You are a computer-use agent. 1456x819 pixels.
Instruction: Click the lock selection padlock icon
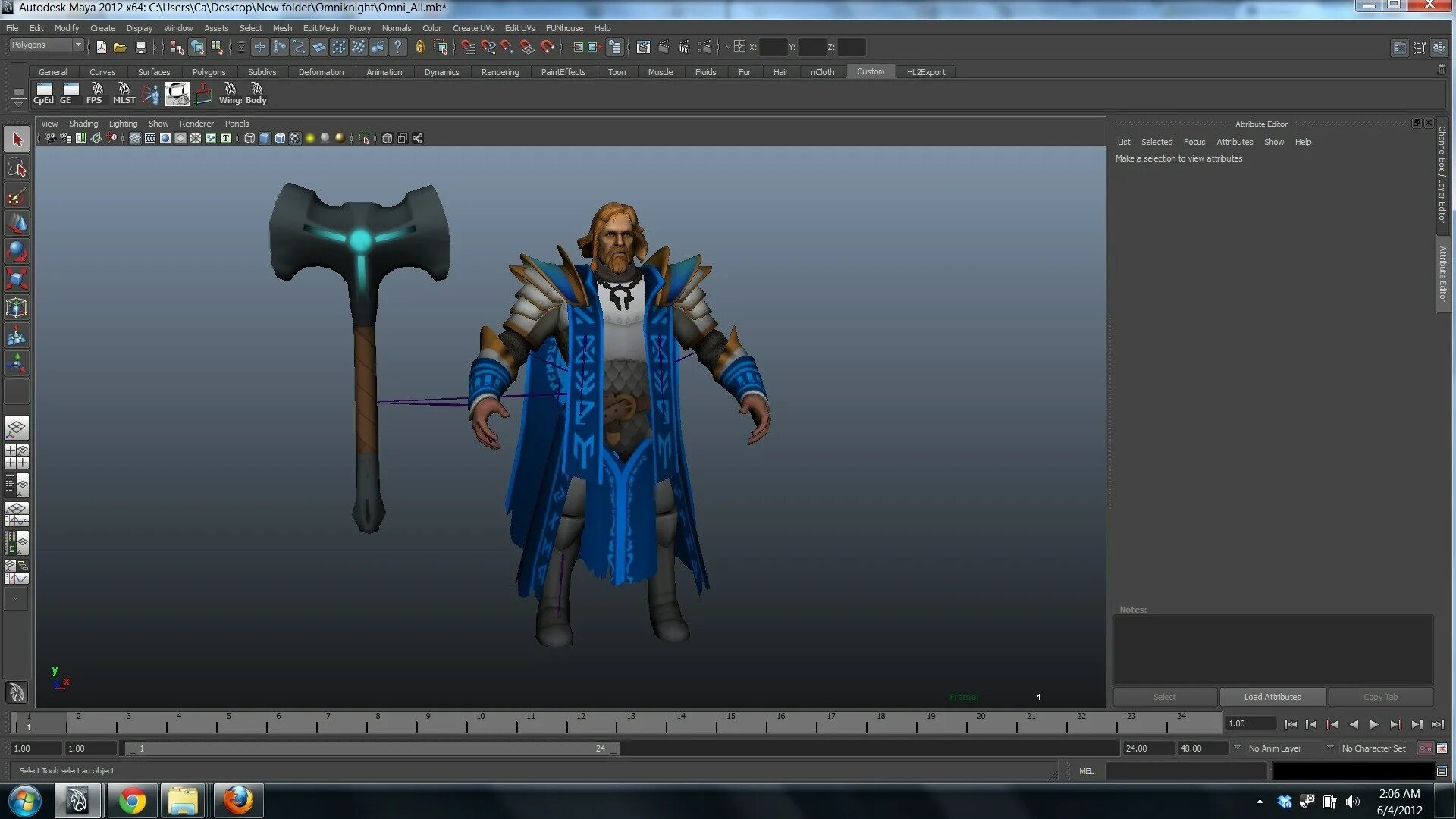419,47
